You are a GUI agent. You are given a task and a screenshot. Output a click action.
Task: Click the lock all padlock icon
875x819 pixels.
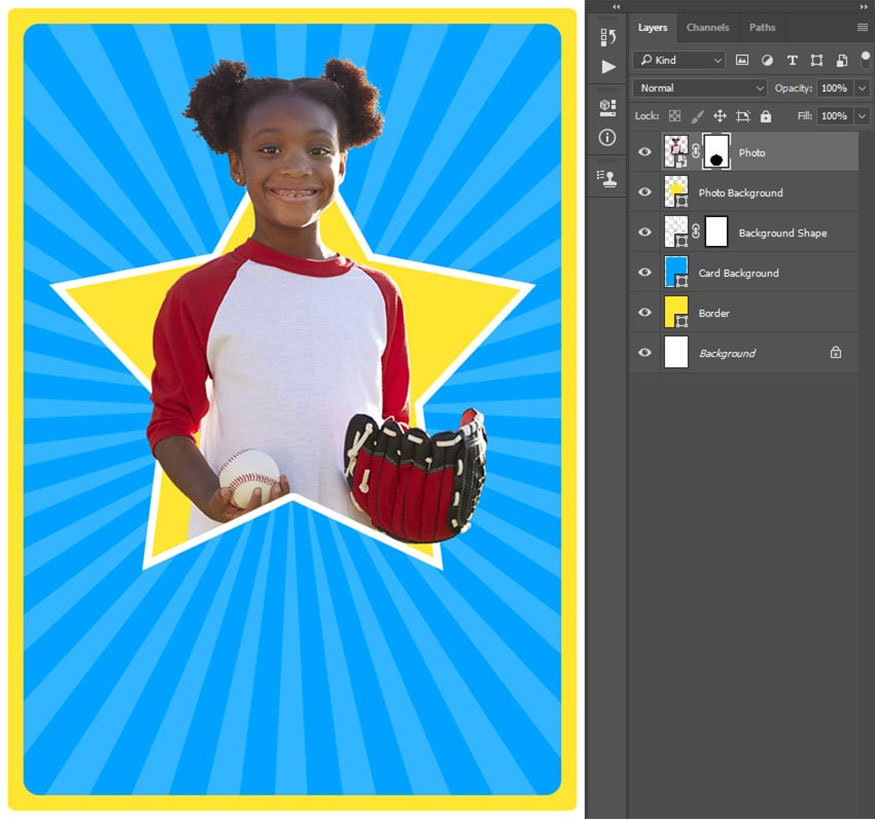(x=766, y=116)
